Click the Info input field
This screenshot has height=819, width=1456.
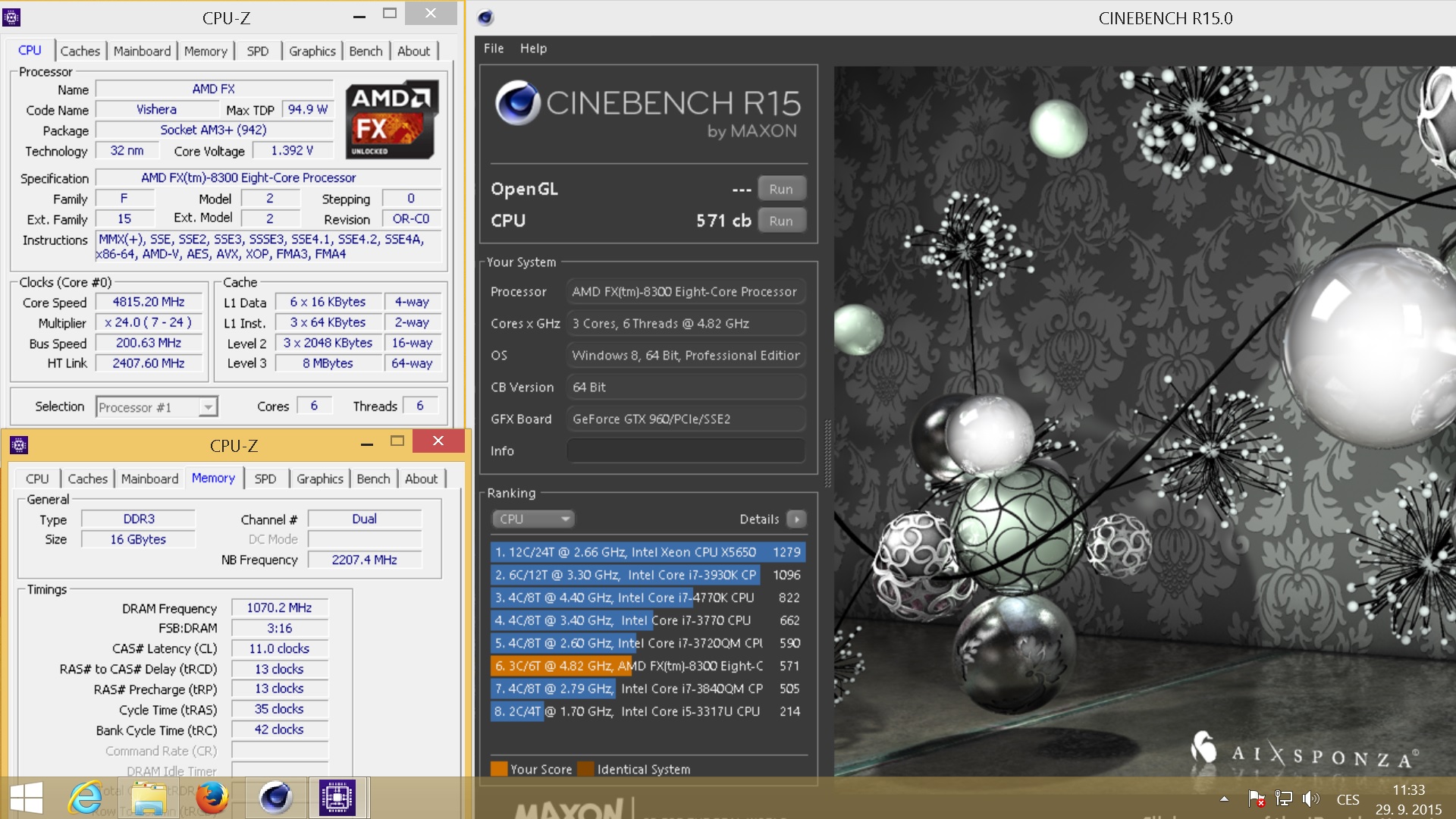[x=685, y=450]
